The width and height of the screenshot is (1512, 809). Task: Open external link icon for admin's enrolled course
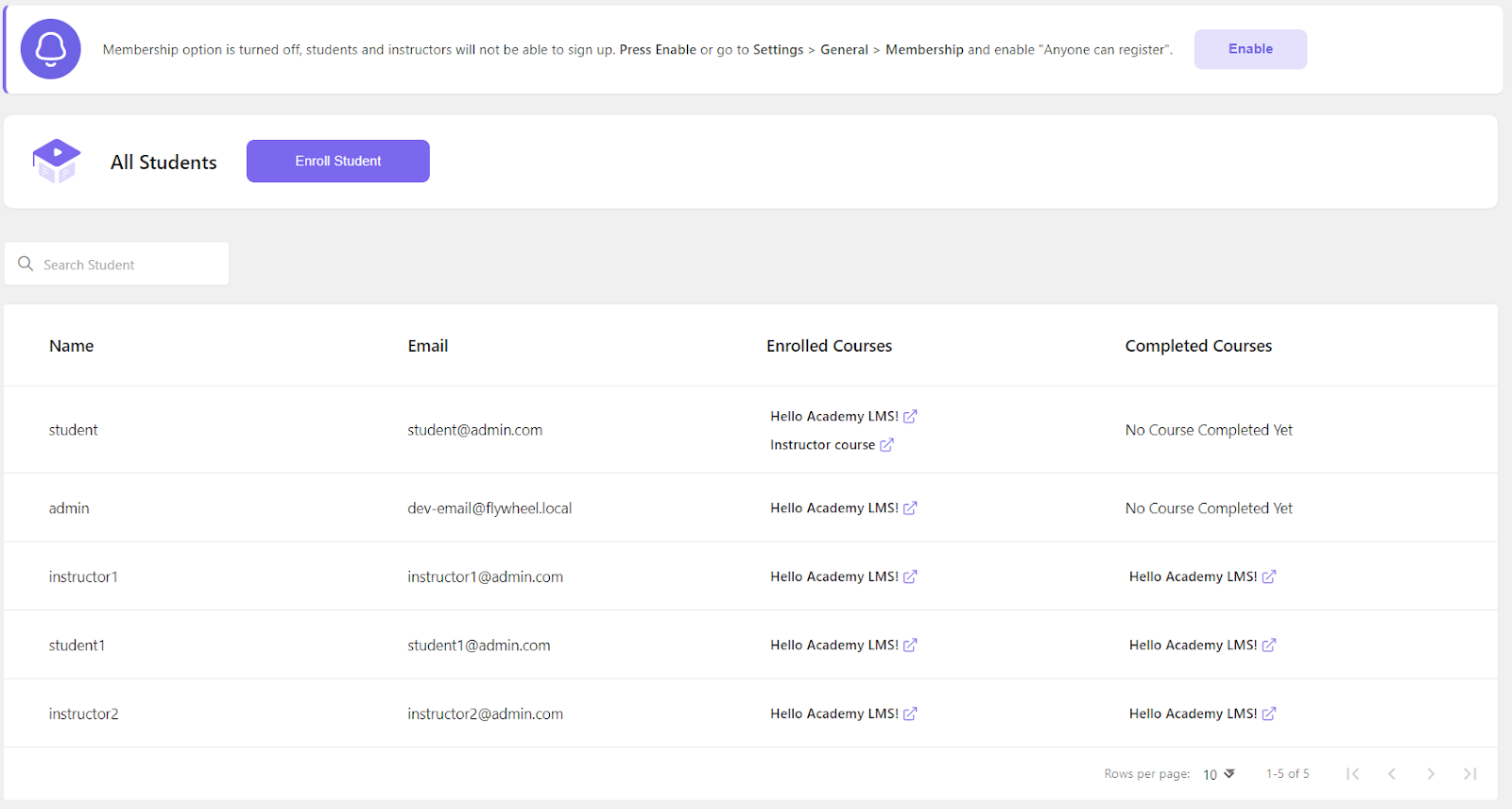point(910,508)
